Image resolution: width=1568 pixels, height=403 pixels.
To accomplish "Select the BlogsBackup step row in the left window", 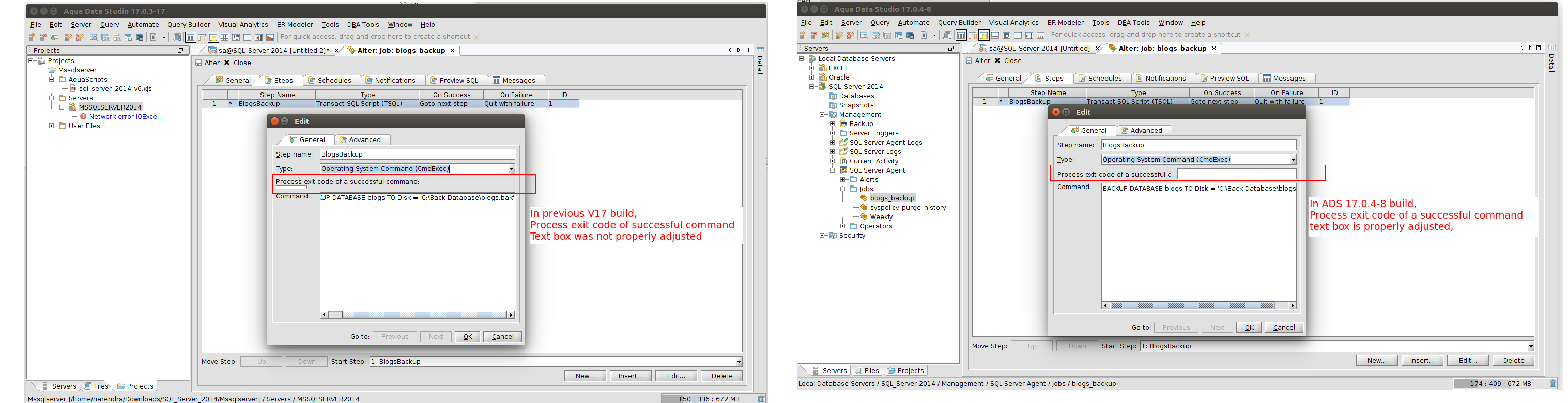I will pos(390,104).
